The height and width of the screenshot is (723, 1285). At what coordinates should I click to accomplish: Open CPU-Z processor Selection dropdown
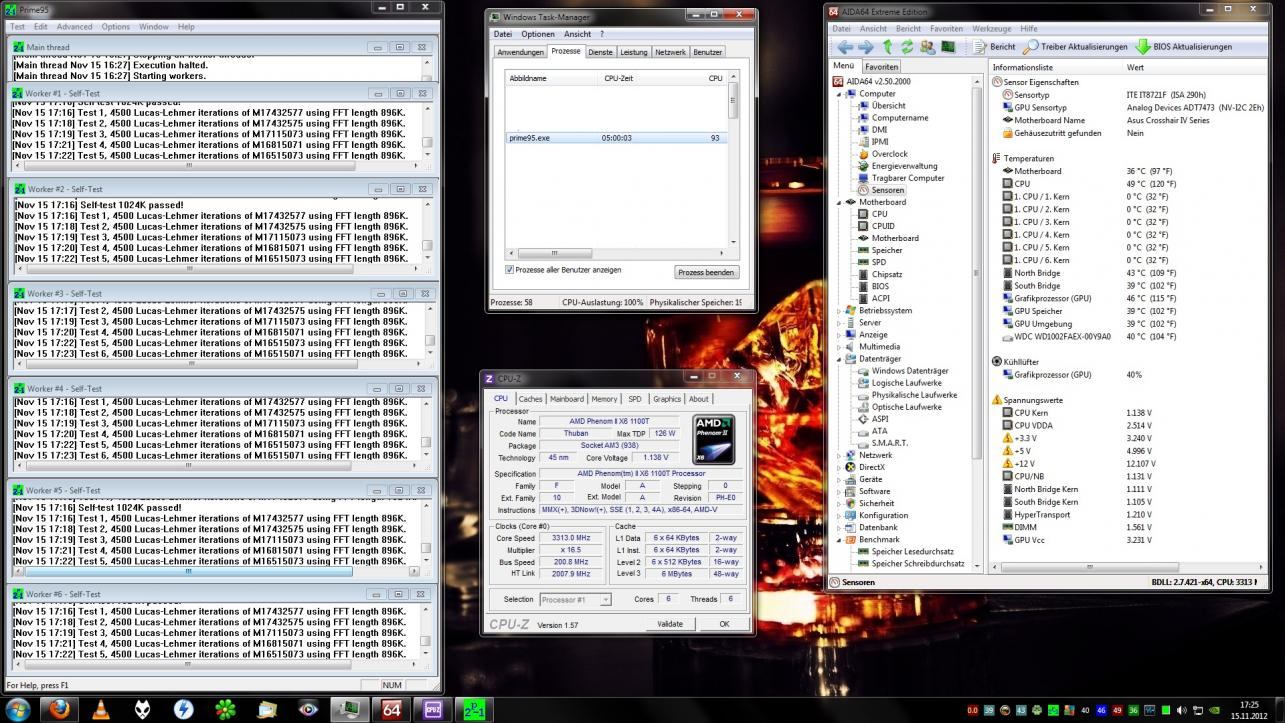point(575,599)
